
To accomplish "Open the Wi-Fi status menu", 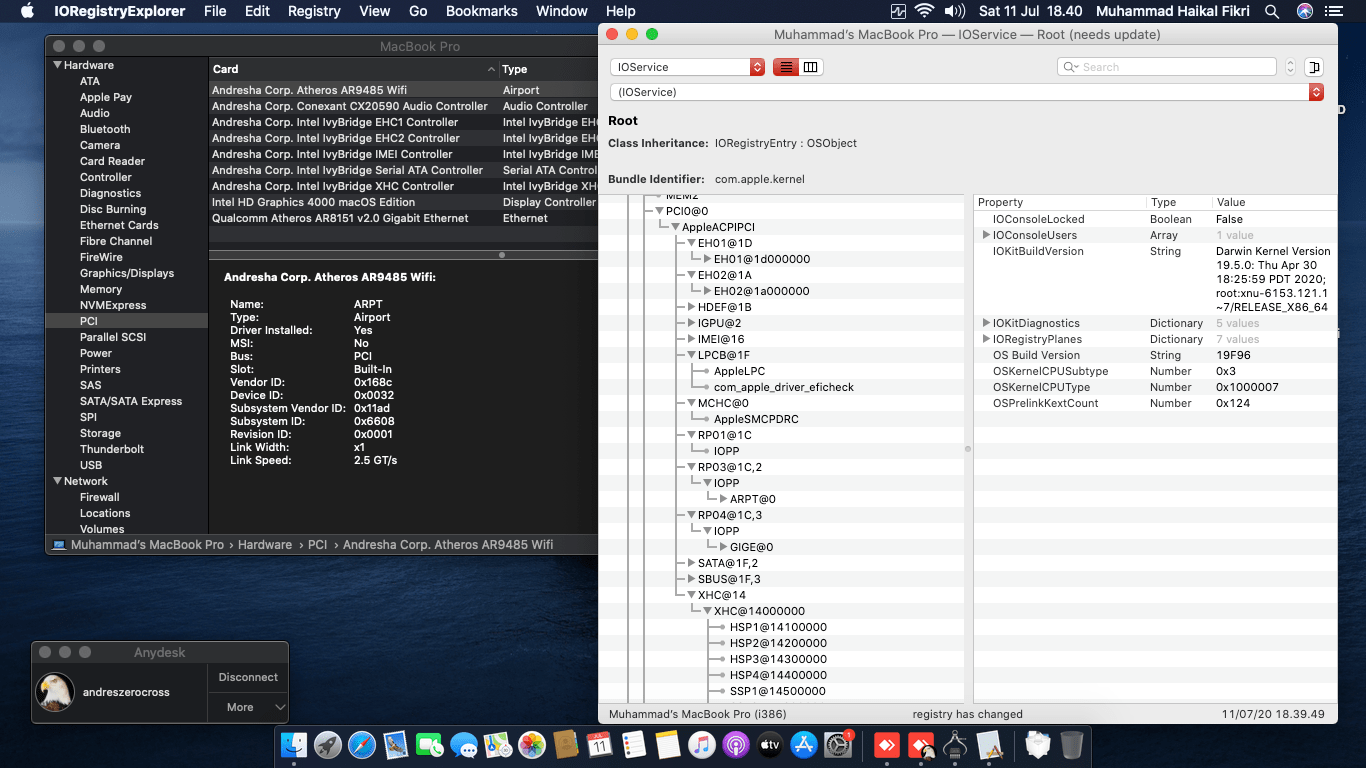I will (924, 11).
